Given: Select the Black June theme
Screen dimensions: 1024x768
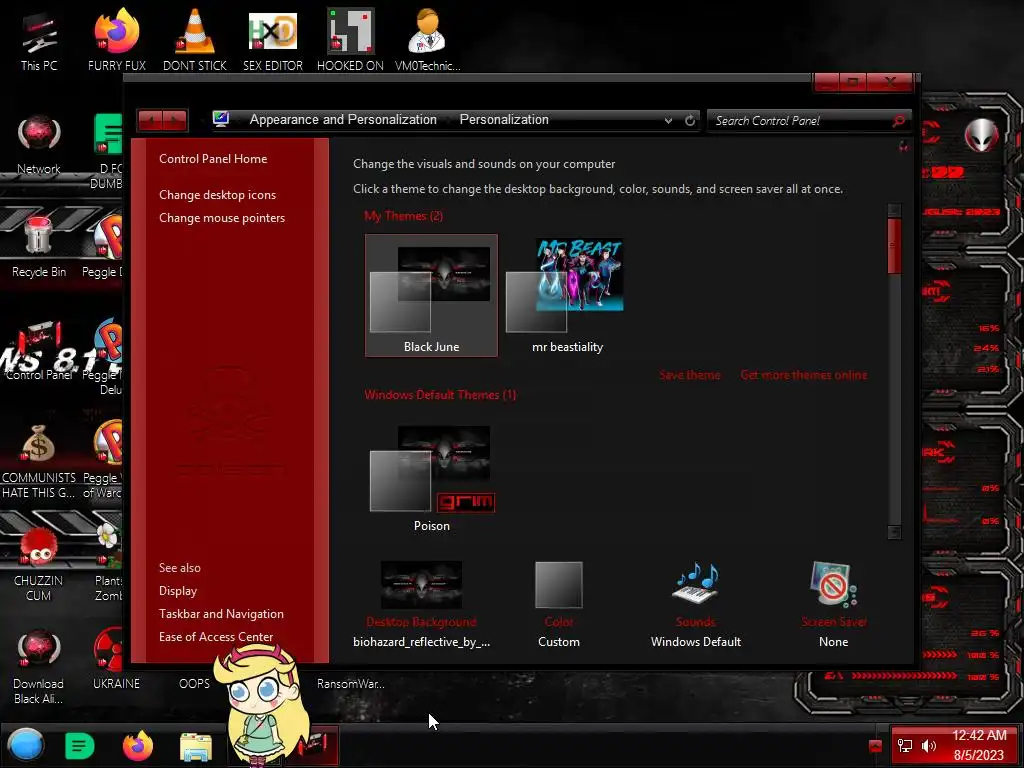Looking at the screenshot, I should pyautogui.click(x=431, y=295).
